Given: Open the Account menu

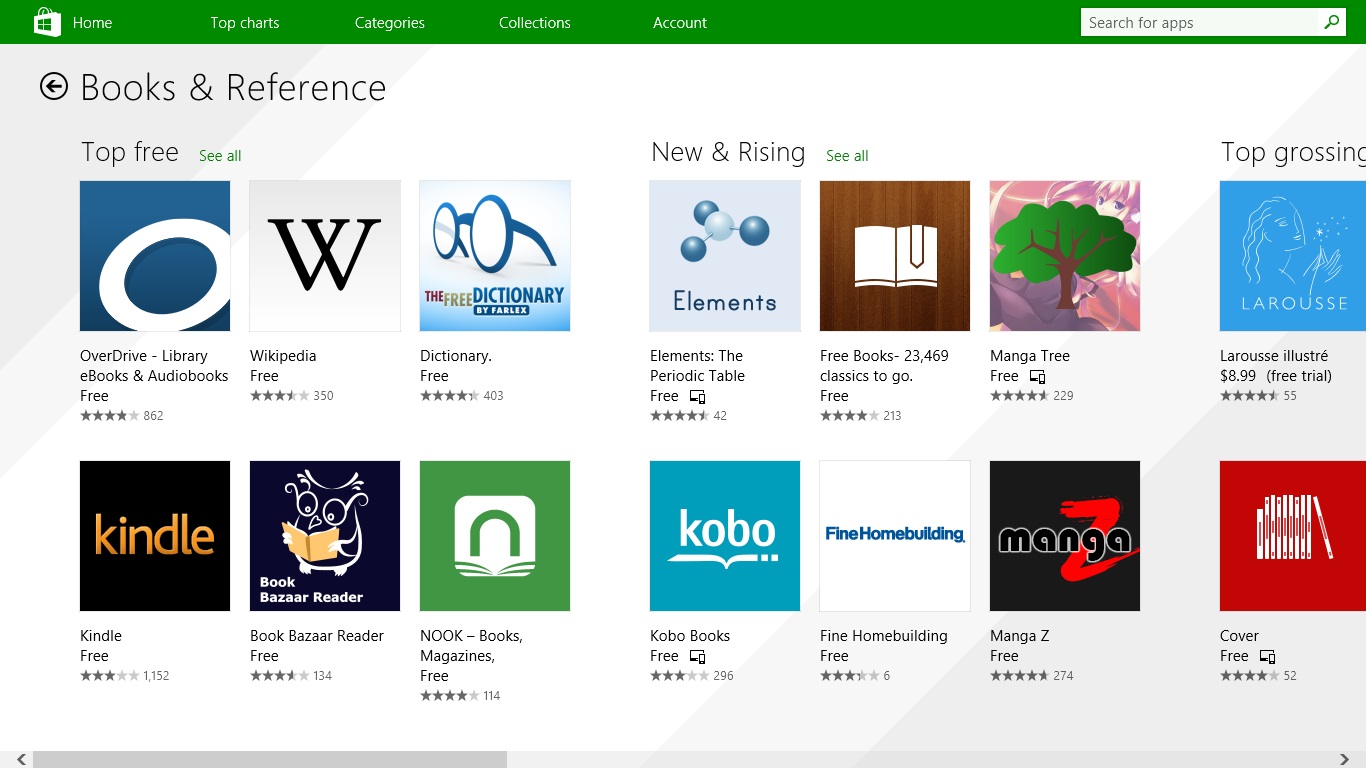Looking at the screenshot, I should (680, 22).
